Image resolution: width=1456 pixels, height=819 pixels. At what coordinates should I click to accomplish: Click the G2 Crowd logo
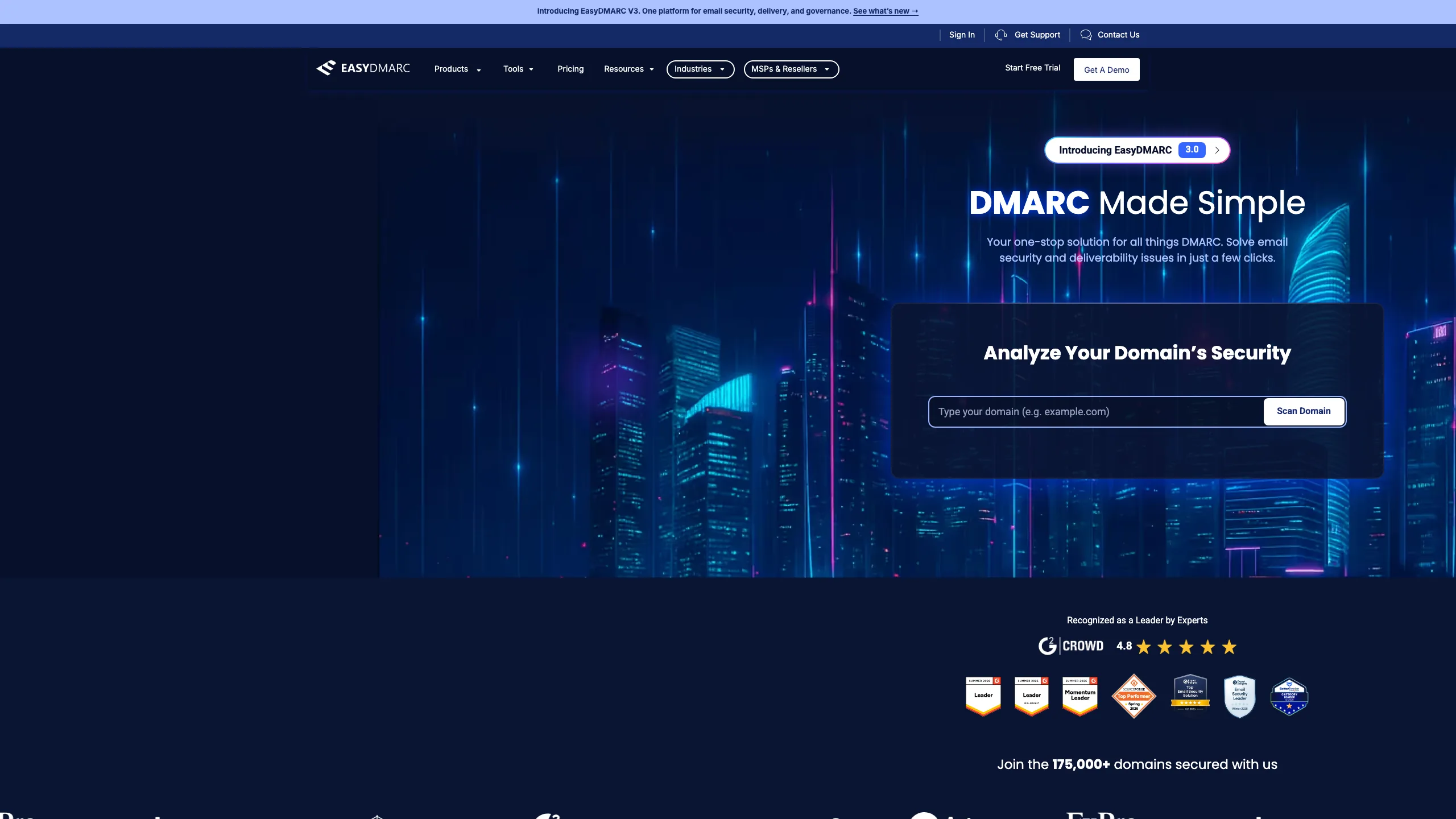(1071, 646)
